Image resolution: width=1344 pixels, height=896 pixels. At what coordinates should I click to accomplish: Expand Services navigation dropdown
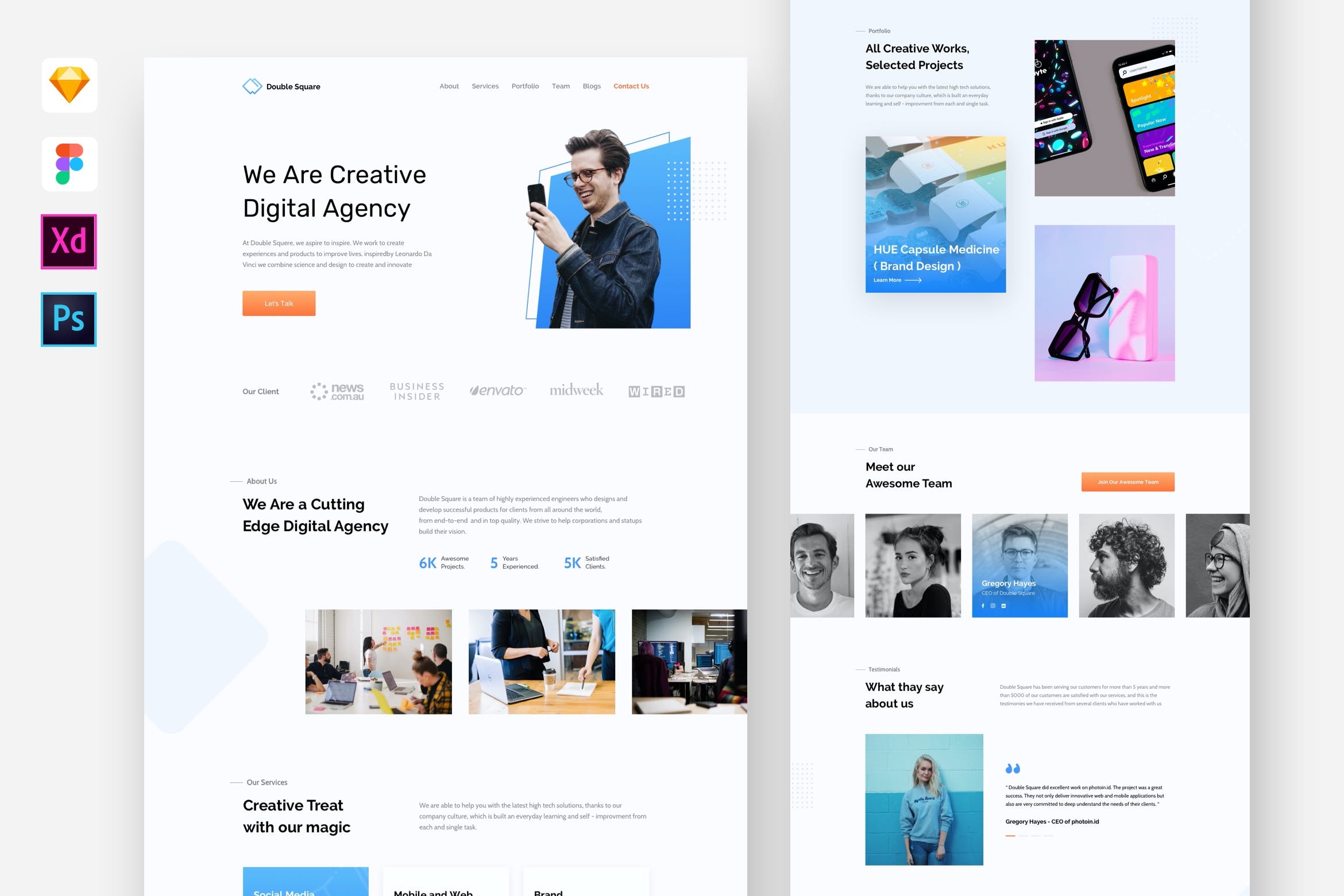pos(485,85)
